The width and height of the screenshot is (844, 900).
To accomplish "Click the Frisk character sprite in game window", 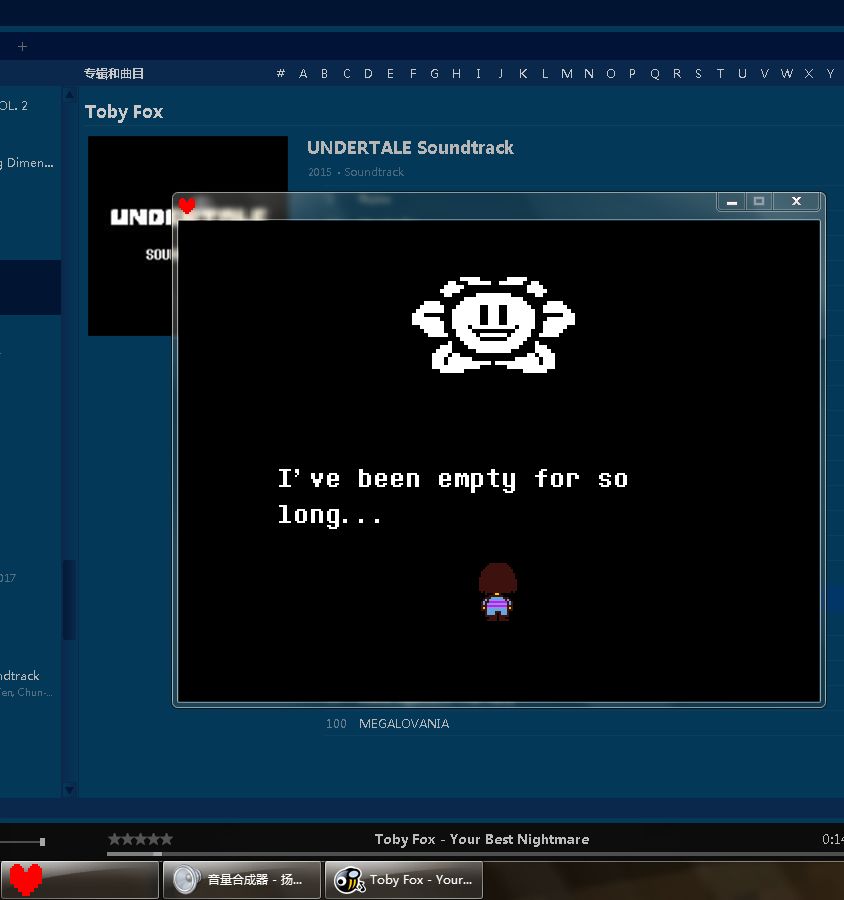I will tap(497, 592).
